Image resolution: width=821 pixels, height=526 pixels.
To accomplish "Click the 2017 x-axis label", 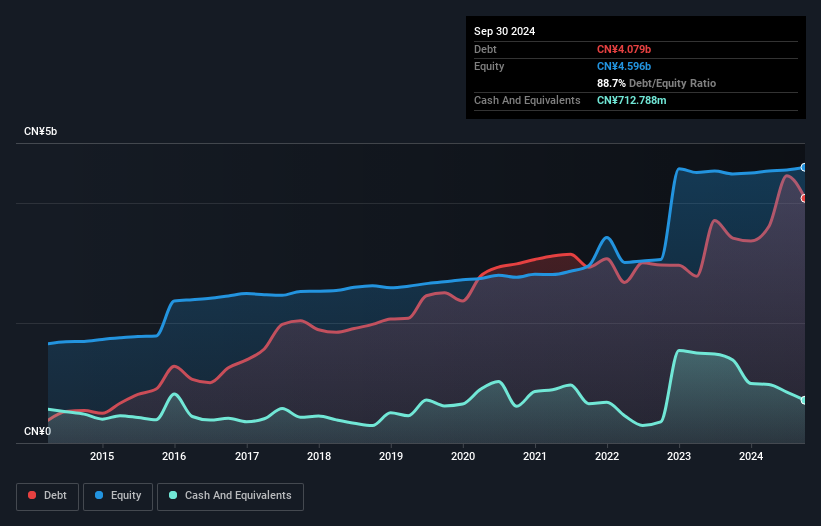I will (x=247, y=456).
